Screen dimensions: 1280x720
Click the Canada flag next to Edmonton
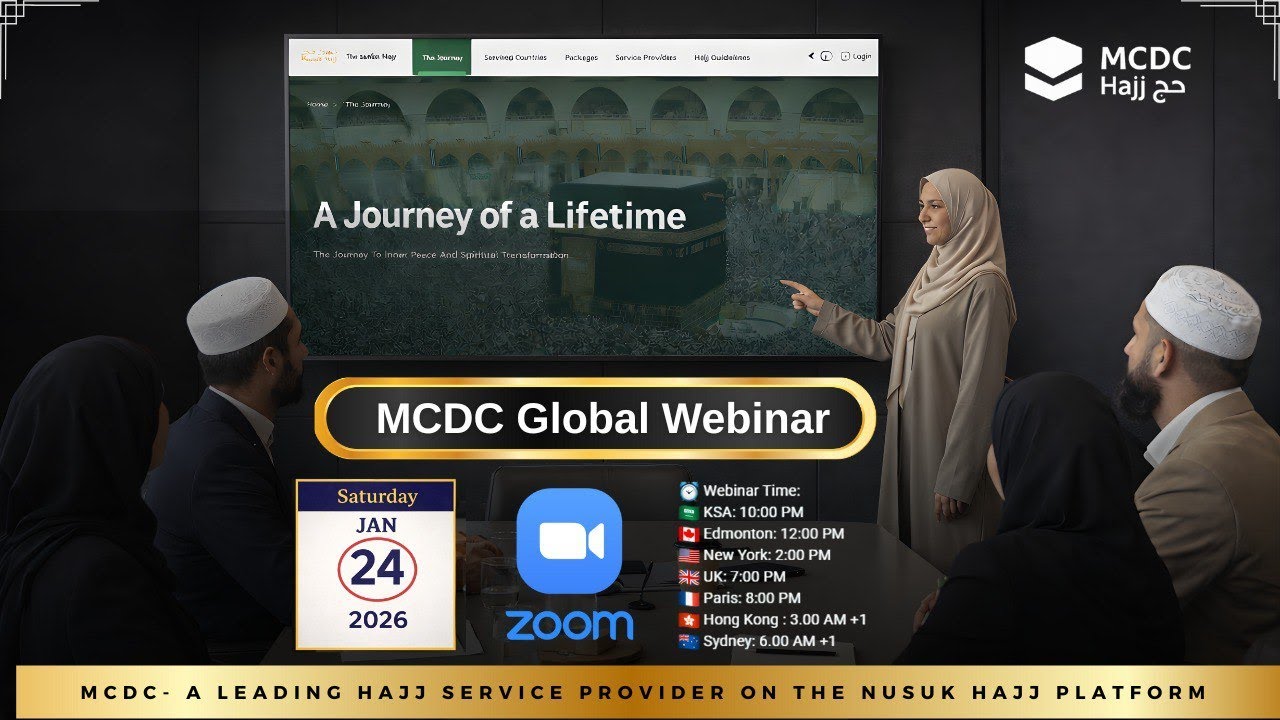689,534
